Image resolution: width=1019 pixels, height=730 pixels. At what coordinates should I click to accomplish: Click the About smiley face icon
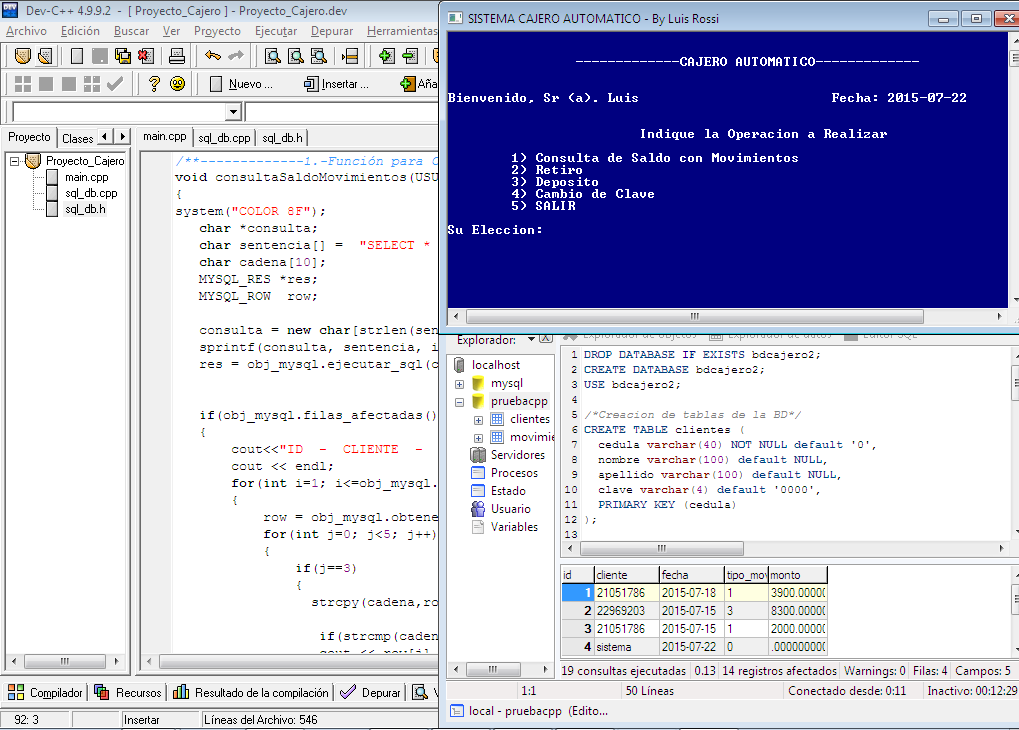pyautogui.click(x=177, y=84)
